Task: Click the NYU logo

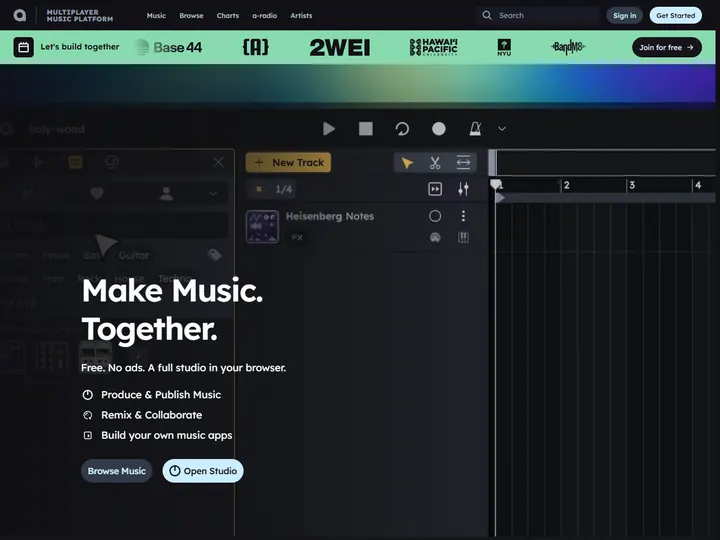Action: [x=504, y=47]
